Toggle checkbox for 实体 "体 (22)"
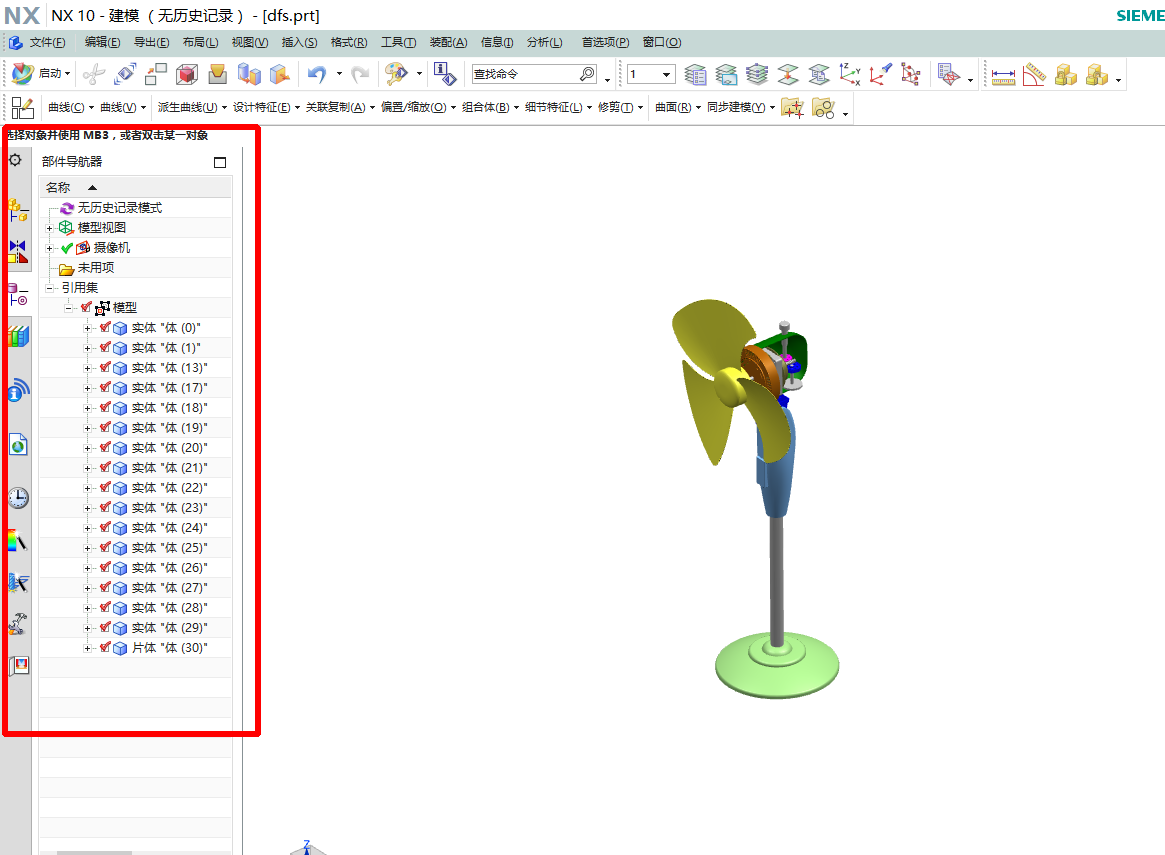Image resolution: width=1165 pixels, height=855 pixels. click(x=106, y=487)
